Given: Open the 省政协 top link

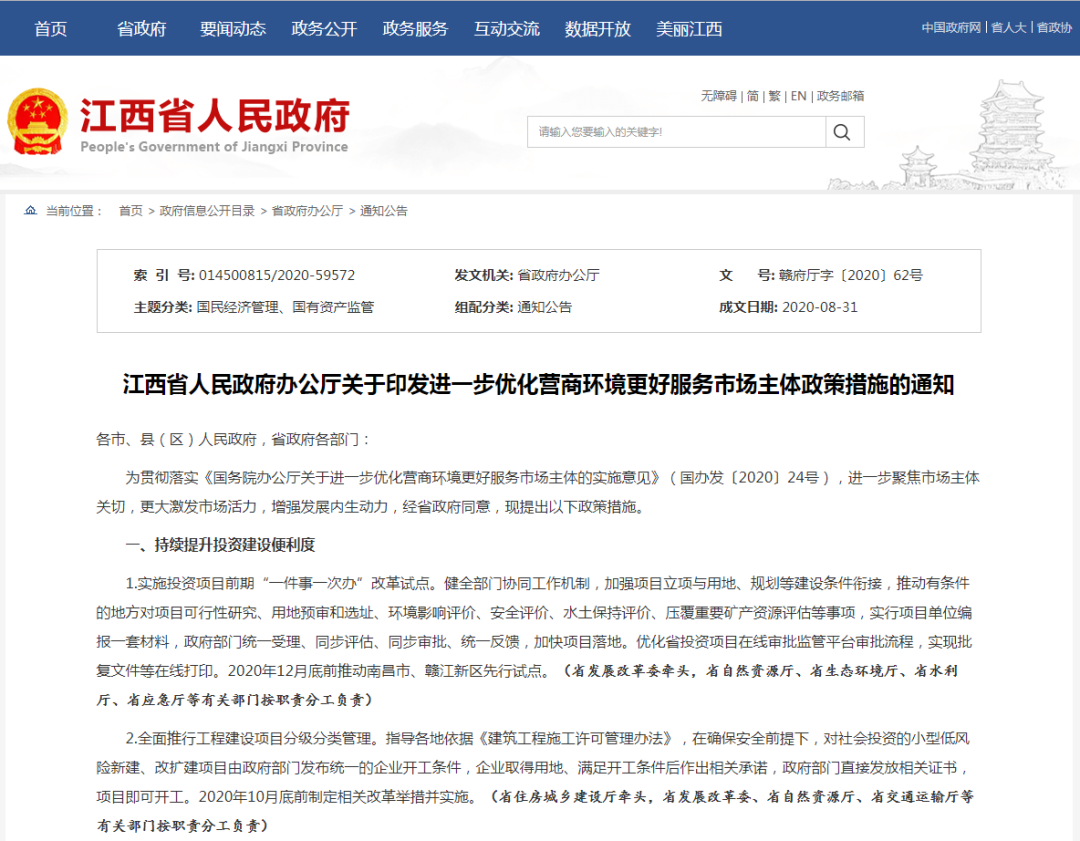Looking at the screenshot, I should coord(1054,28).
